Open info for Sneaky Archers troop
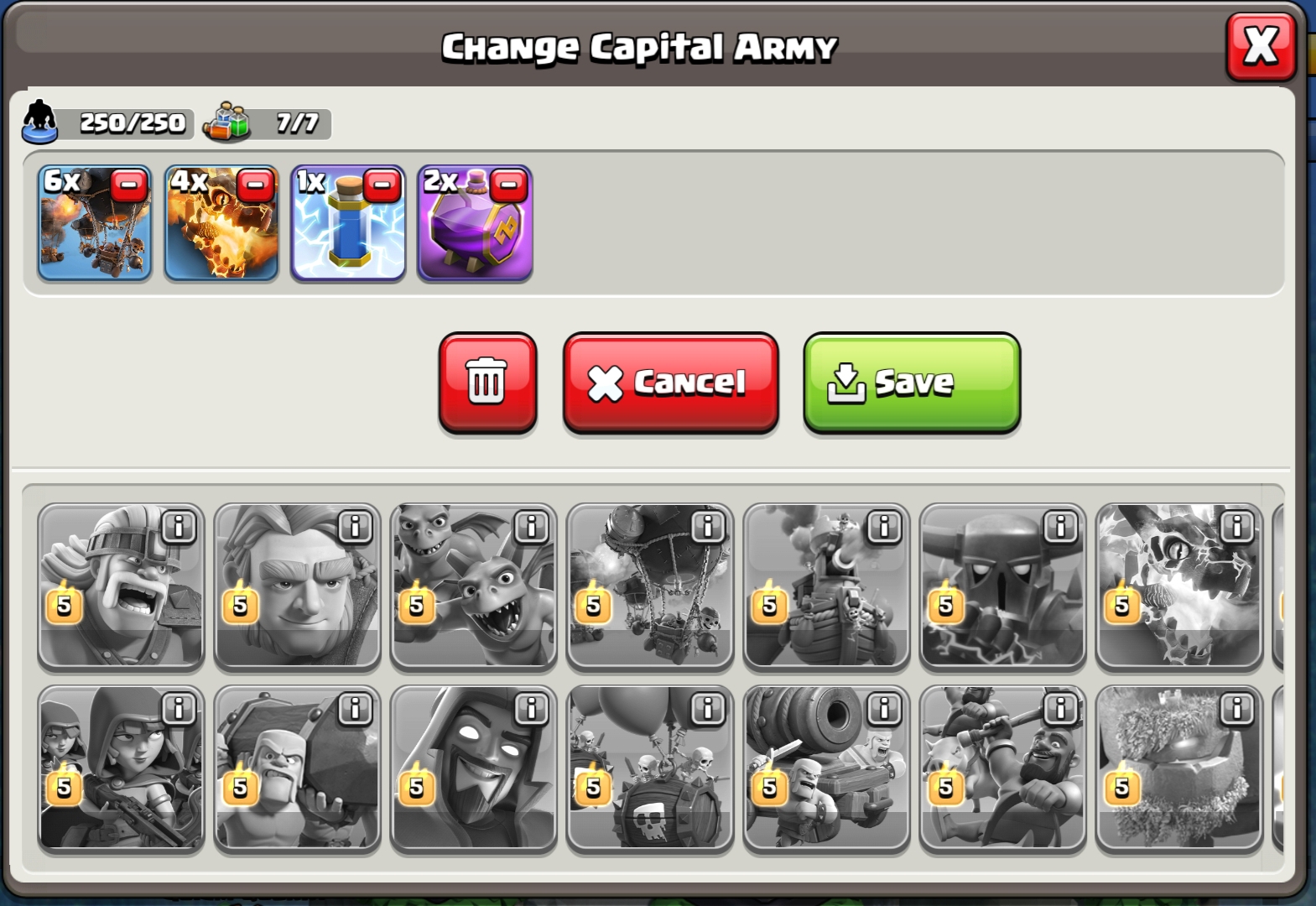 (x=179, y=710)
